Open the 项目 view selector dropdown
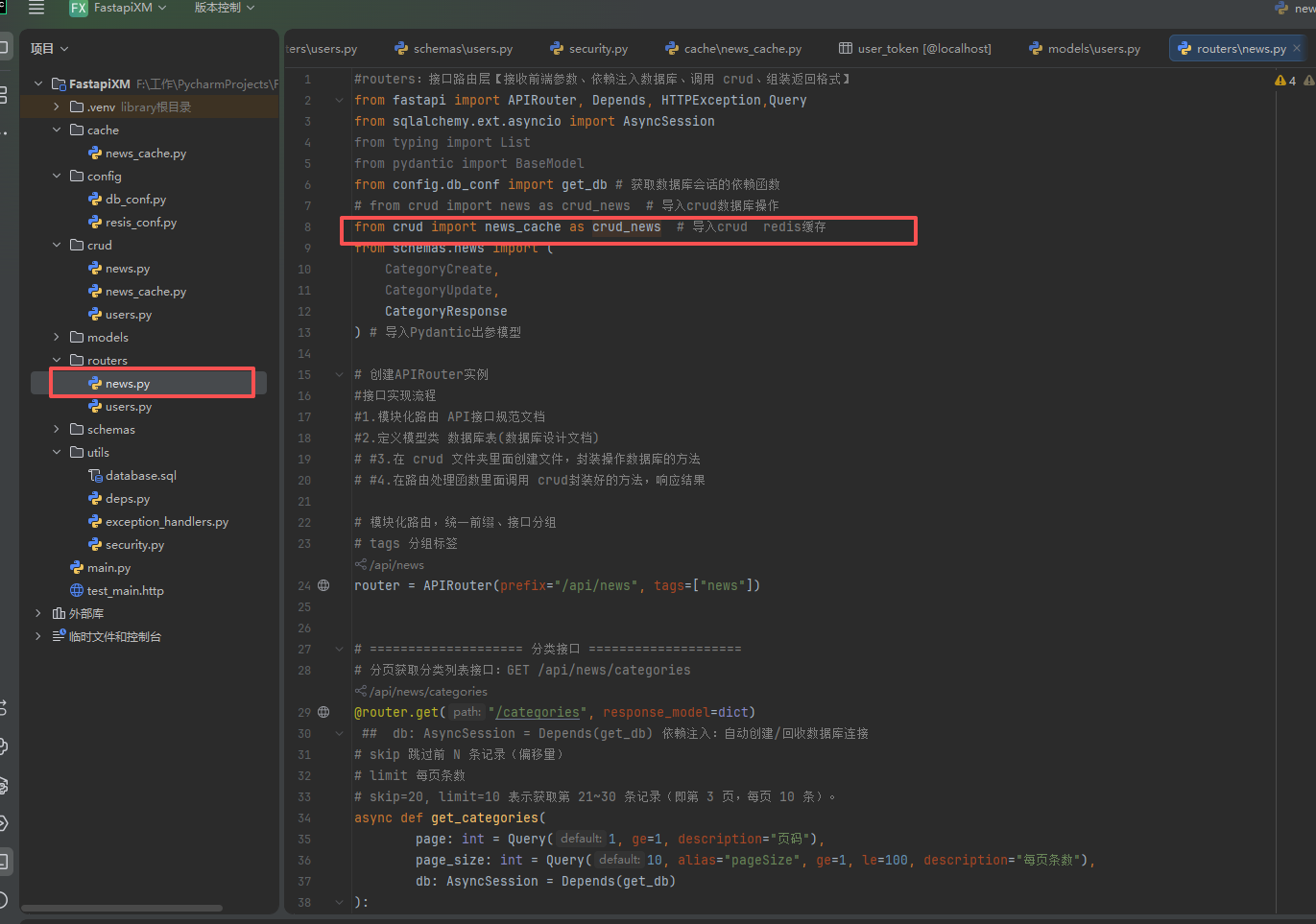The height and width of the screenshot is (924, 1316). (x=50, y=49)
